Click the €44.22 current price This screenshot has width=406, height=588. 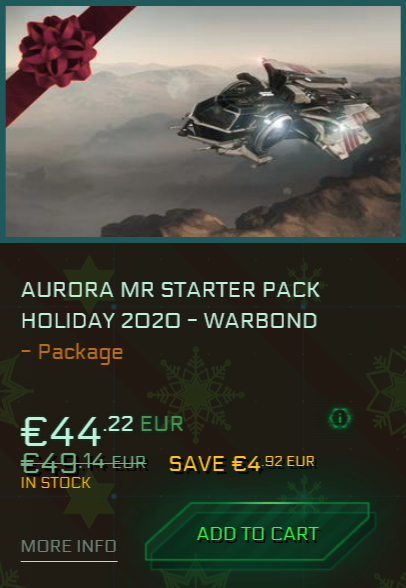tap(77, 430)
